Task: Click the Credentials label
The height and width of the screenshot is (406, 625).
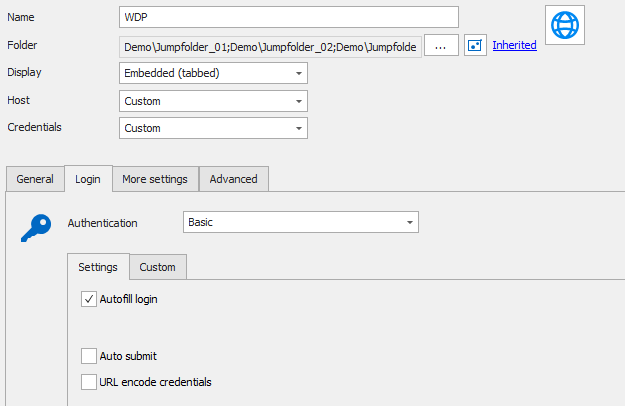Action: coord(34,127)
